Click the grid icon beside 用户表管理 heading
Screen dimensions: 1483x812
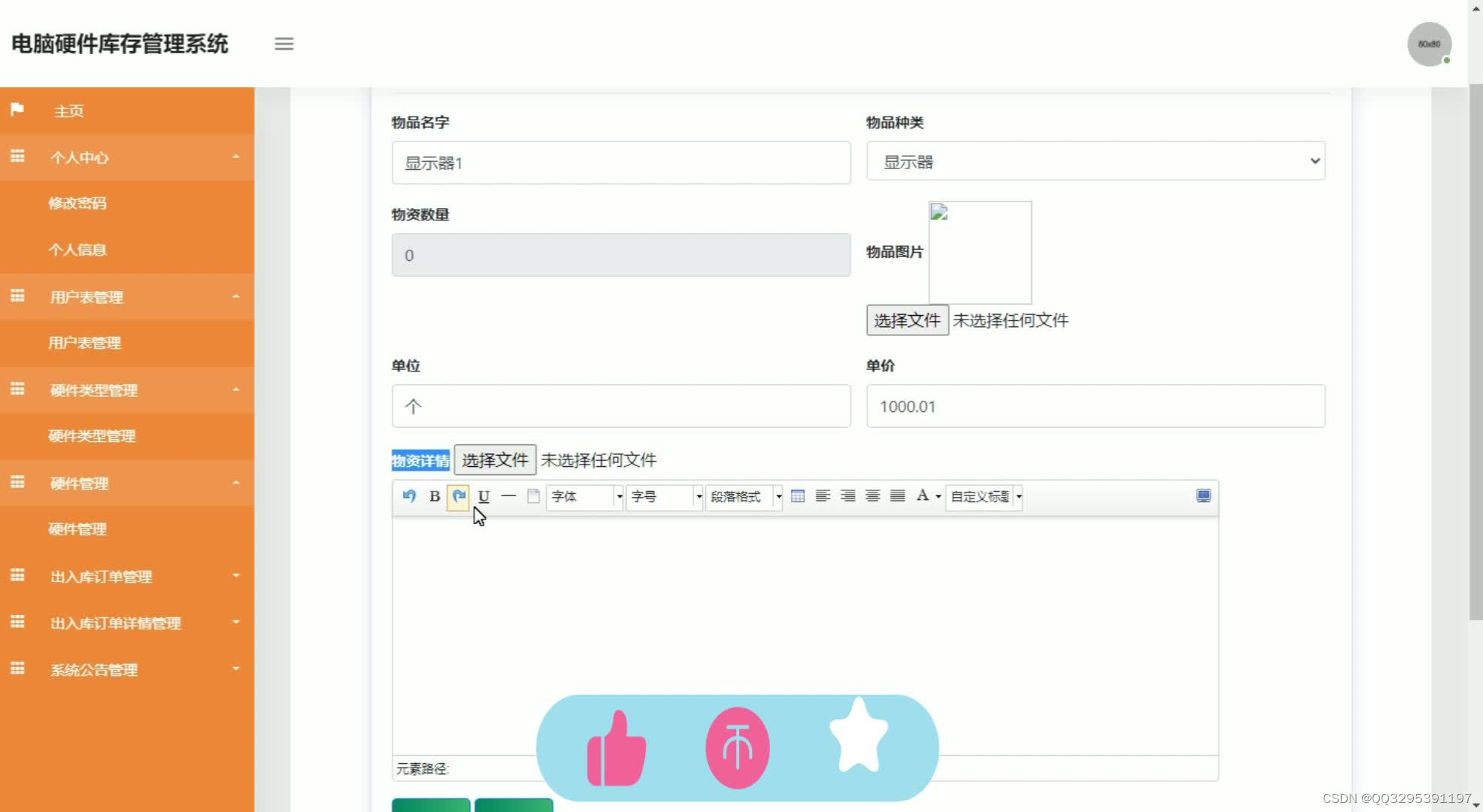[x=17, y=296]
